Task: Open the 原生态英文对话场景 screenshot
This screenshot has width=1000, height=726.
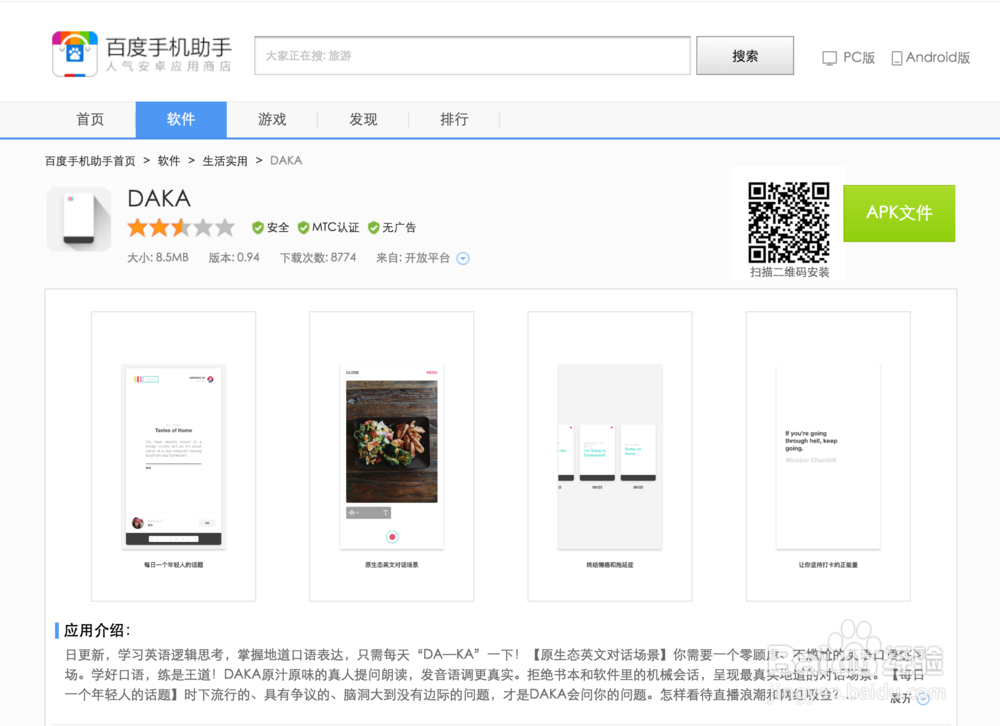Action: pyautogui.click(x=392, y=456)
